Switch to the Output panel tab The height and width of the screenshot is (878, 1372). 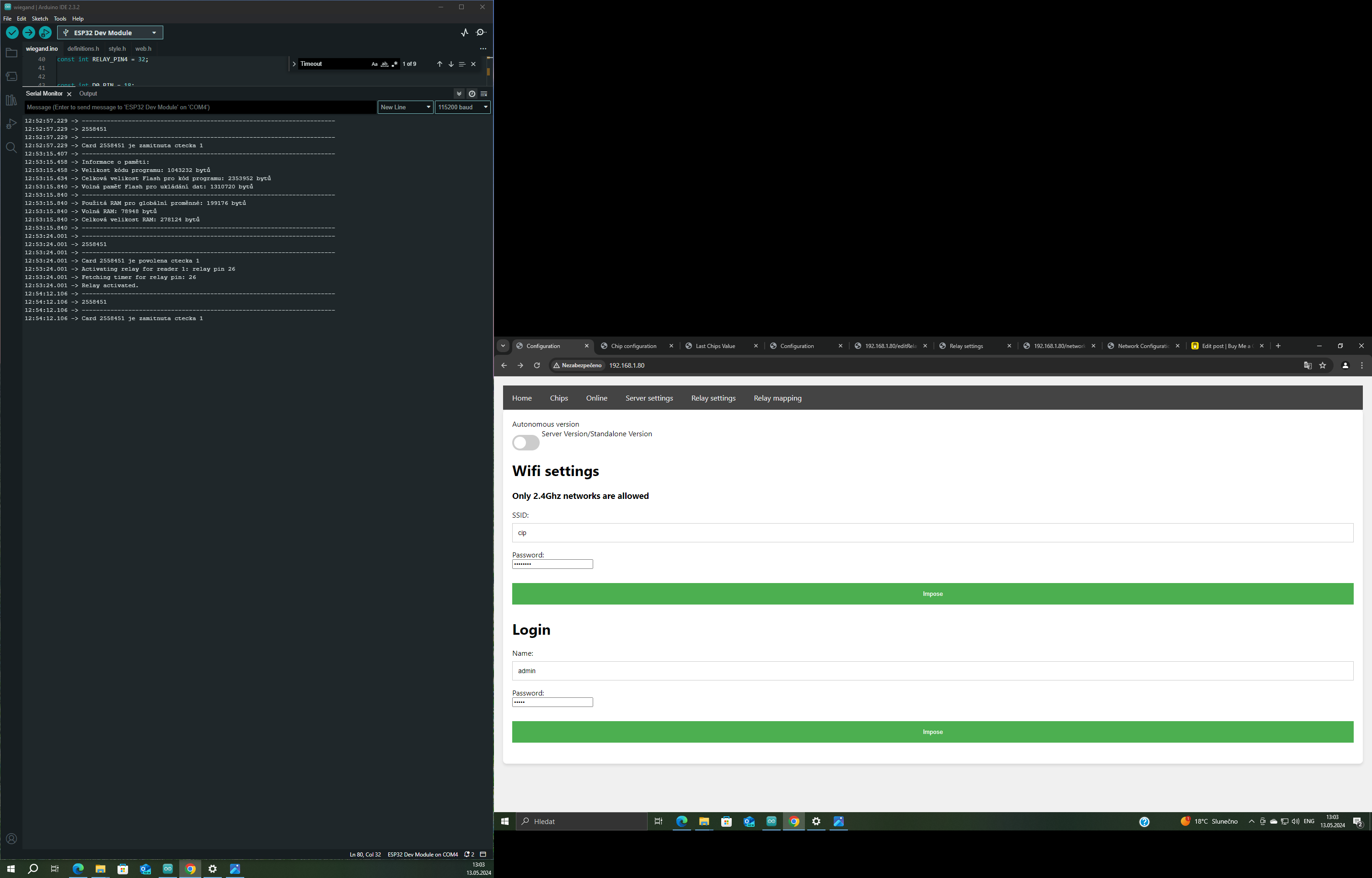[88, 93]
